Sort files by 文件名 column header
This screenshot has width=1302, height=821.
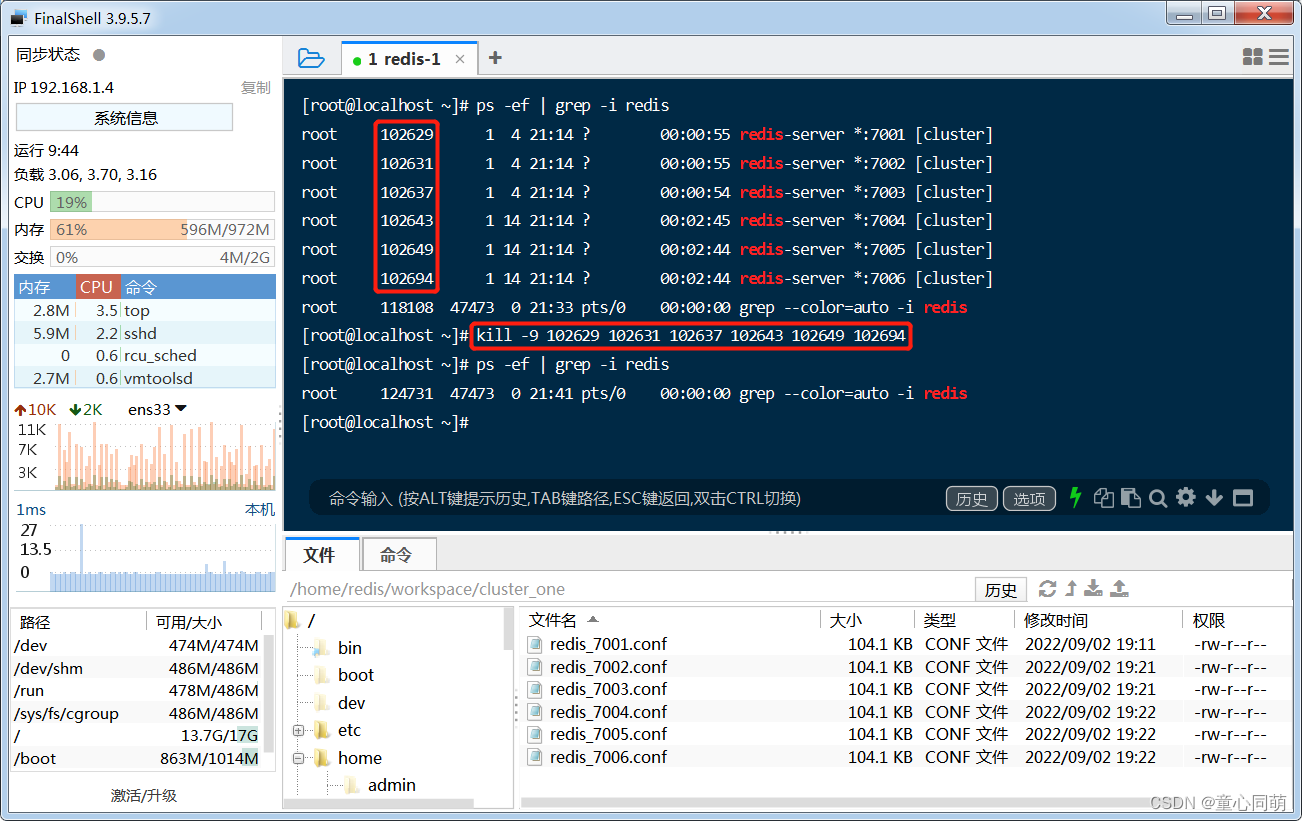click(670, 620)
